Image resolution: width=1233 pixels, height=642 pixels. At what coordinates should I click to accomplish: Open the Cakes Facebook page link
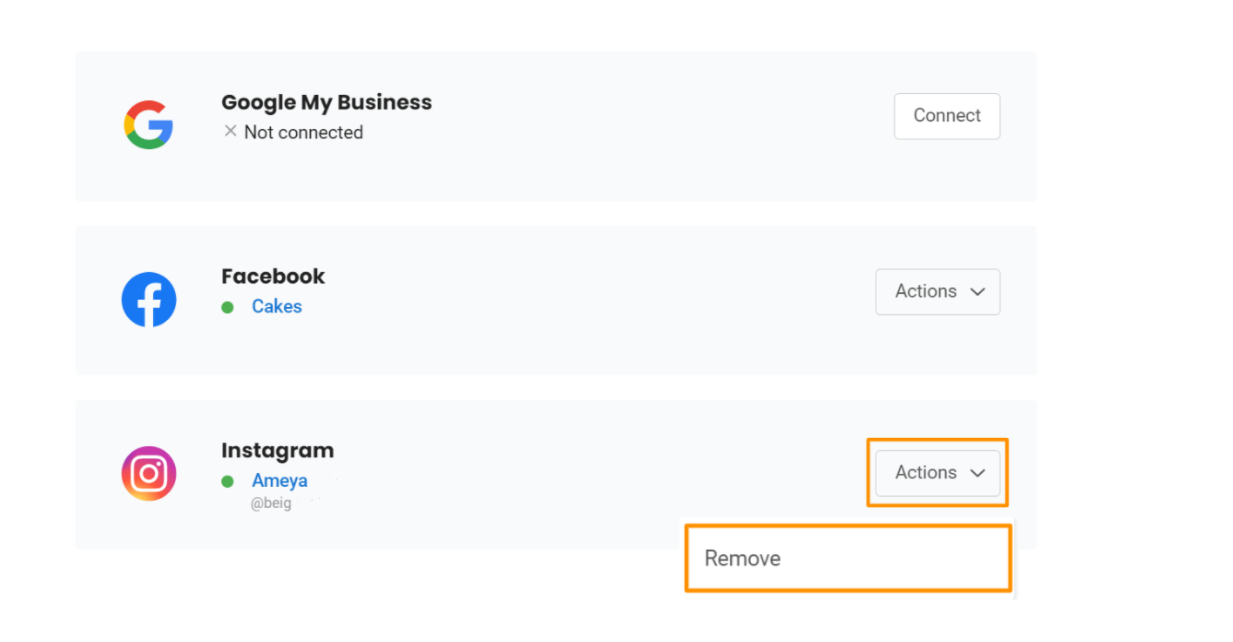tap(277, 307)
